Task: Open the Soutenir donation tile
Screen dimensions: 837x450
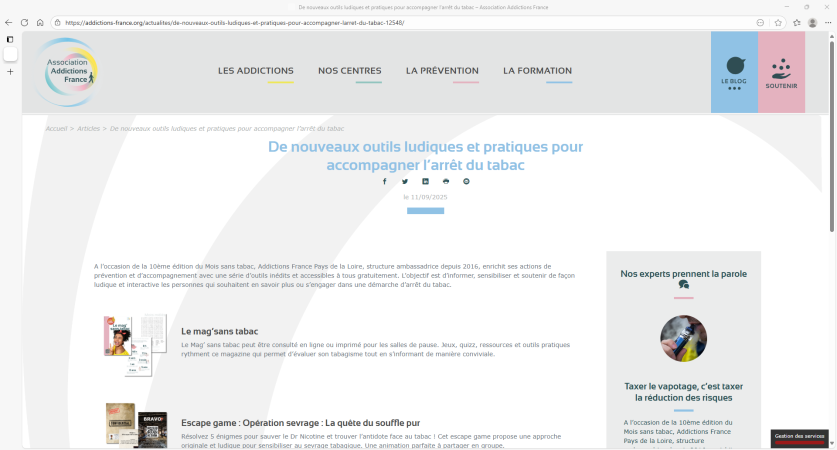Action: (781, 72)
